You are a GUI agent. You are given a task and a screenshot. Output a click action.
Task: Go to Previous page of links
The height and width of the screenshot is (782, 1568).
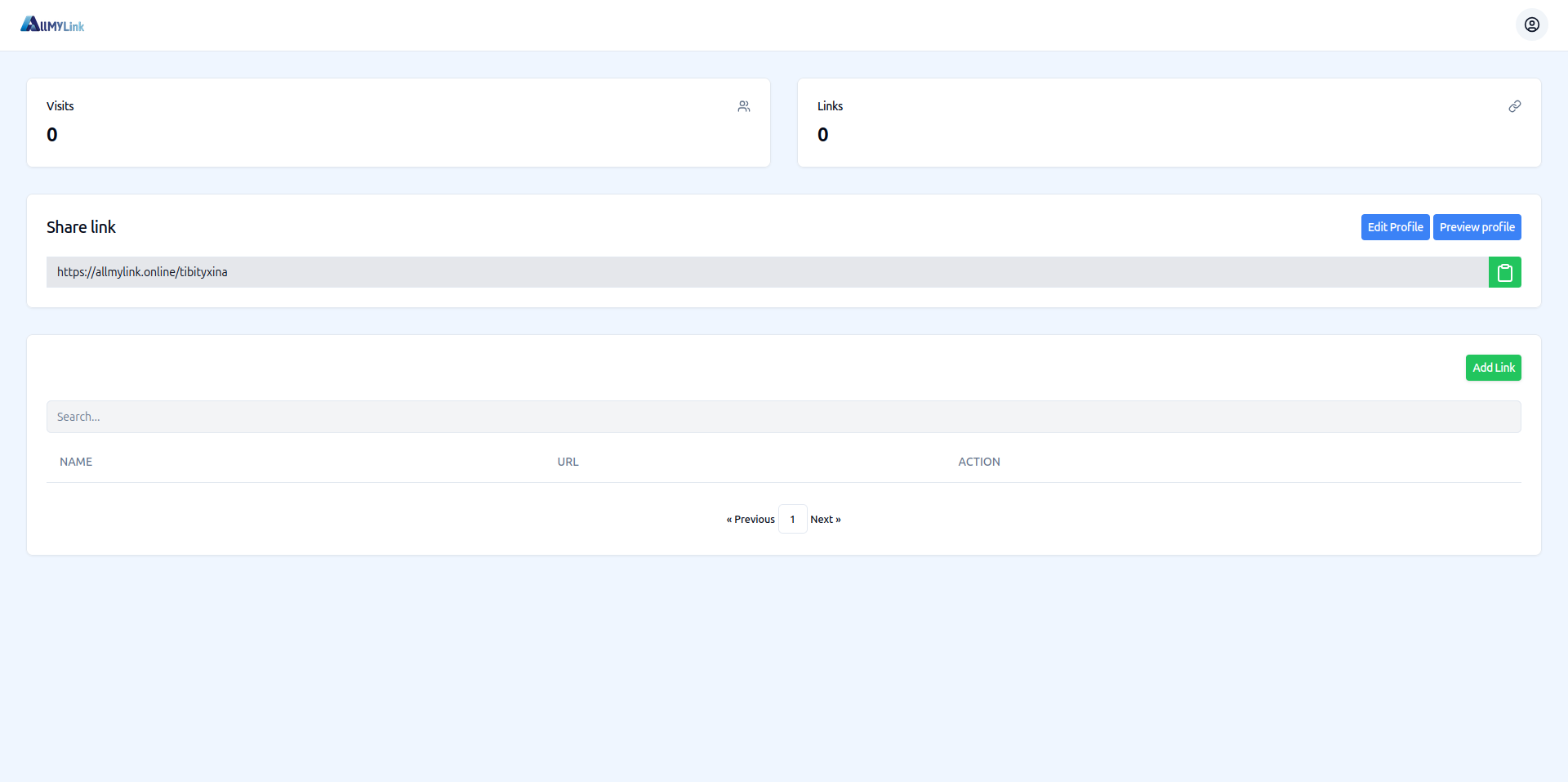click(751, 520)
